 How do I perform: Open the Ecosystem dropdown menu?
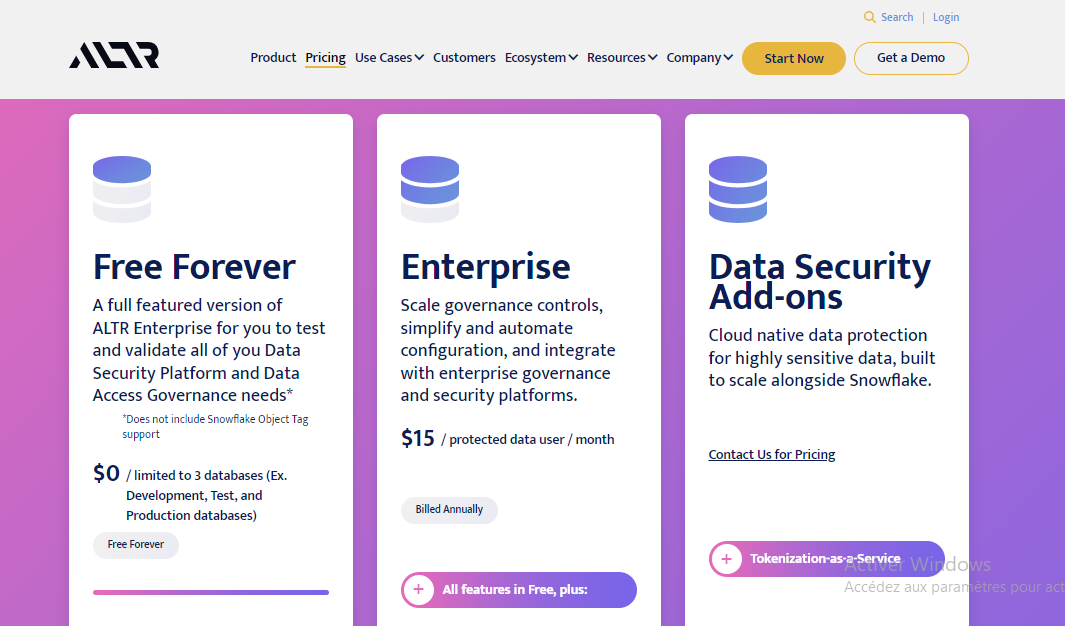[541, 58]
